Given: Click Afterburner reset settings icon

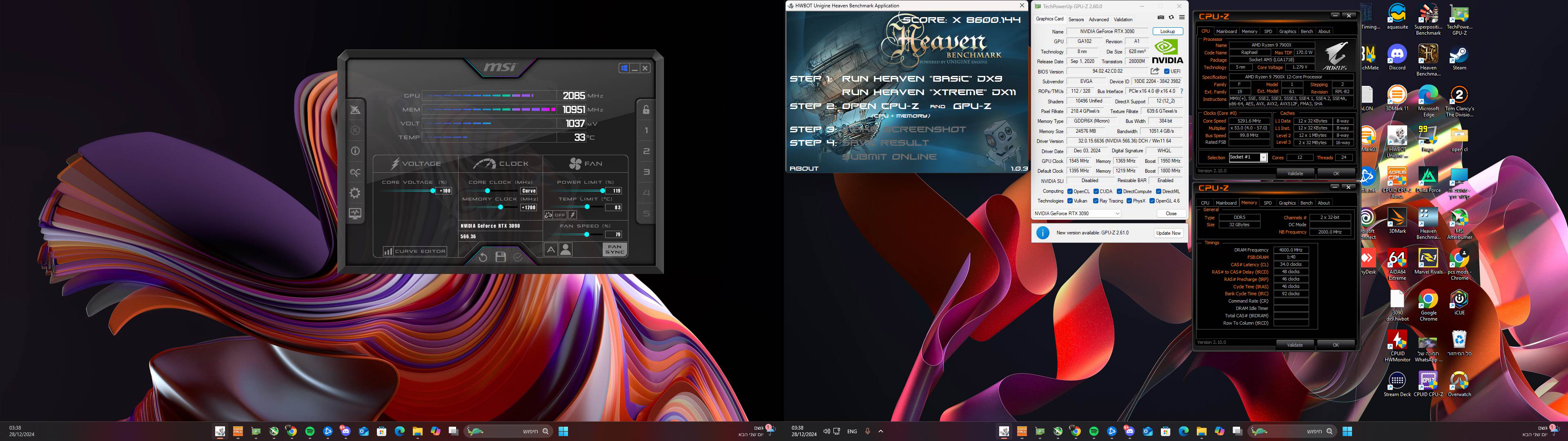Looking at the screenshot, I should (483, 257).
